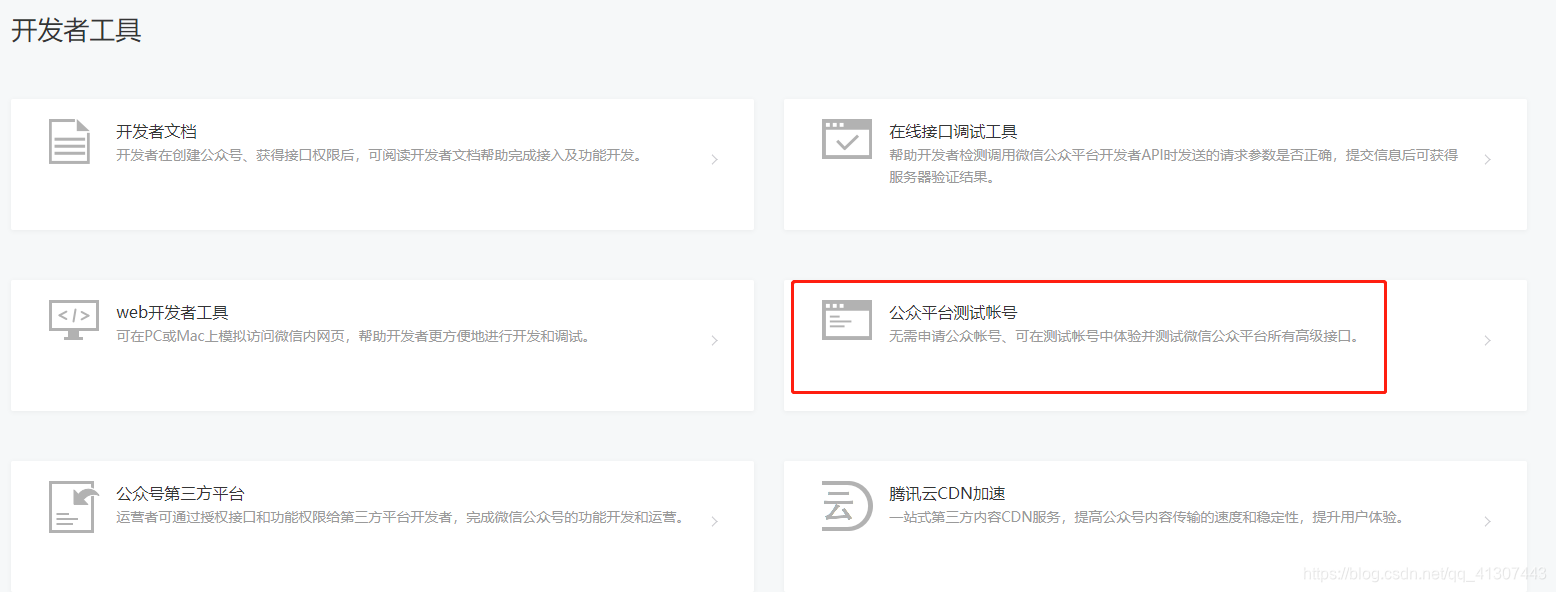The image size is (1556, 592).
Task: Click the 公众号第三方平台 share document icon
Action: point(74,507)
